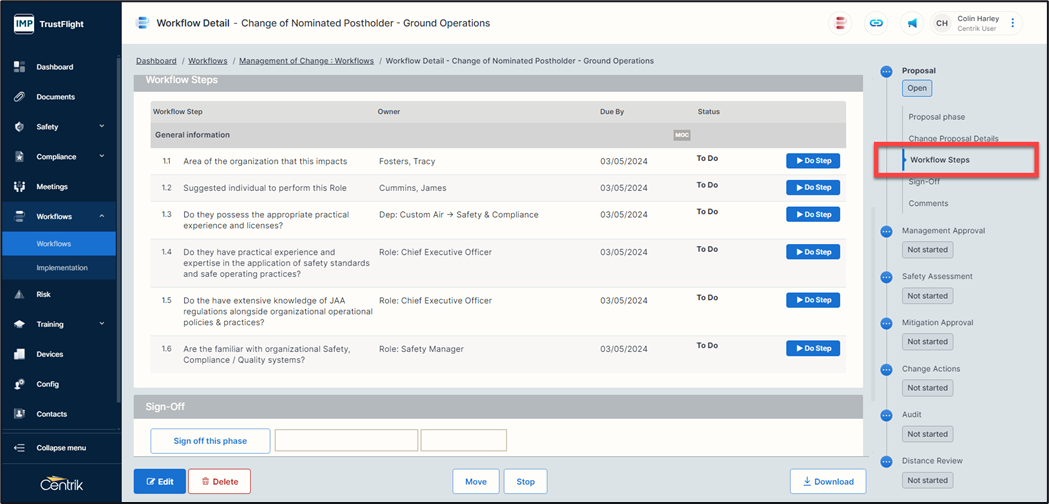Expand the Compliance sidebar section
Screen dimensions: 1049x504
[102, 157]
